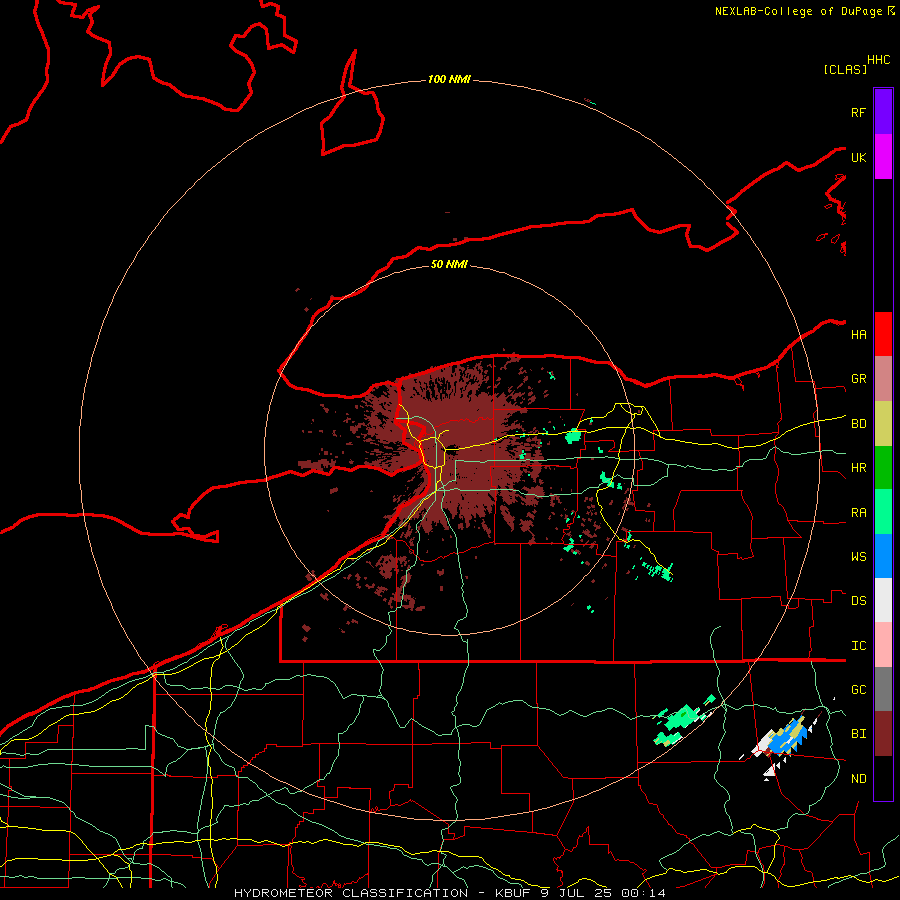Screen dimensions: 900x900
Task: Click the blue wet snow echo cluster
Action: 788,740
